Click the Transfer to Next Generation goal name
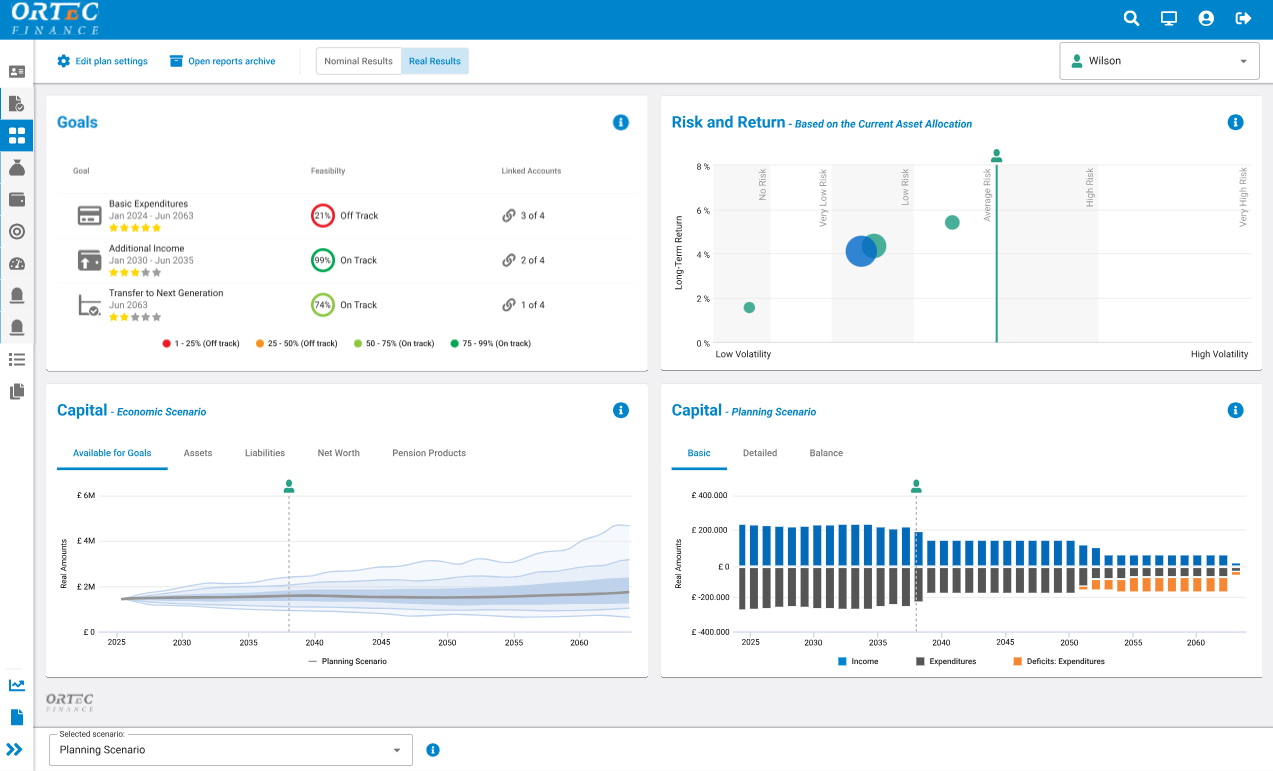The width and height of the screenshot is (1273, 771). (166, 293)
